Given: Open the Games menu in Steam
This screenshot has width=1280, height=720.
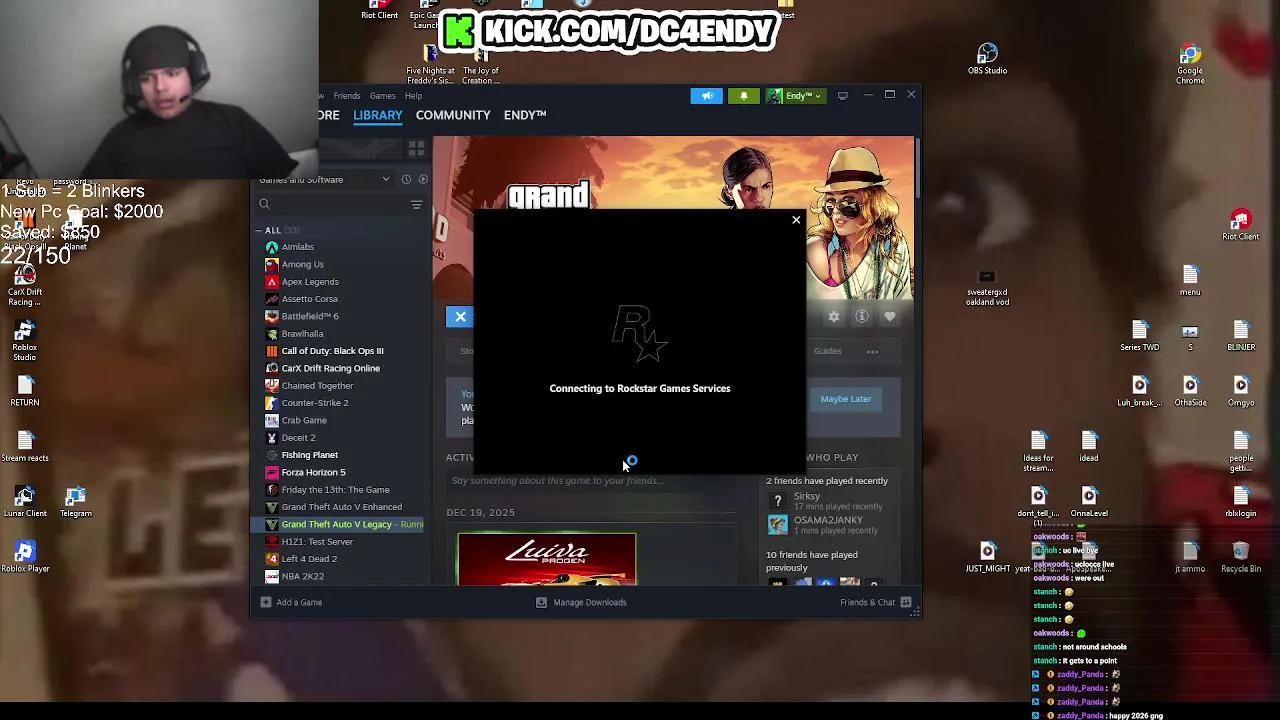Looking at the screenshot, I should tap(382, 96).
